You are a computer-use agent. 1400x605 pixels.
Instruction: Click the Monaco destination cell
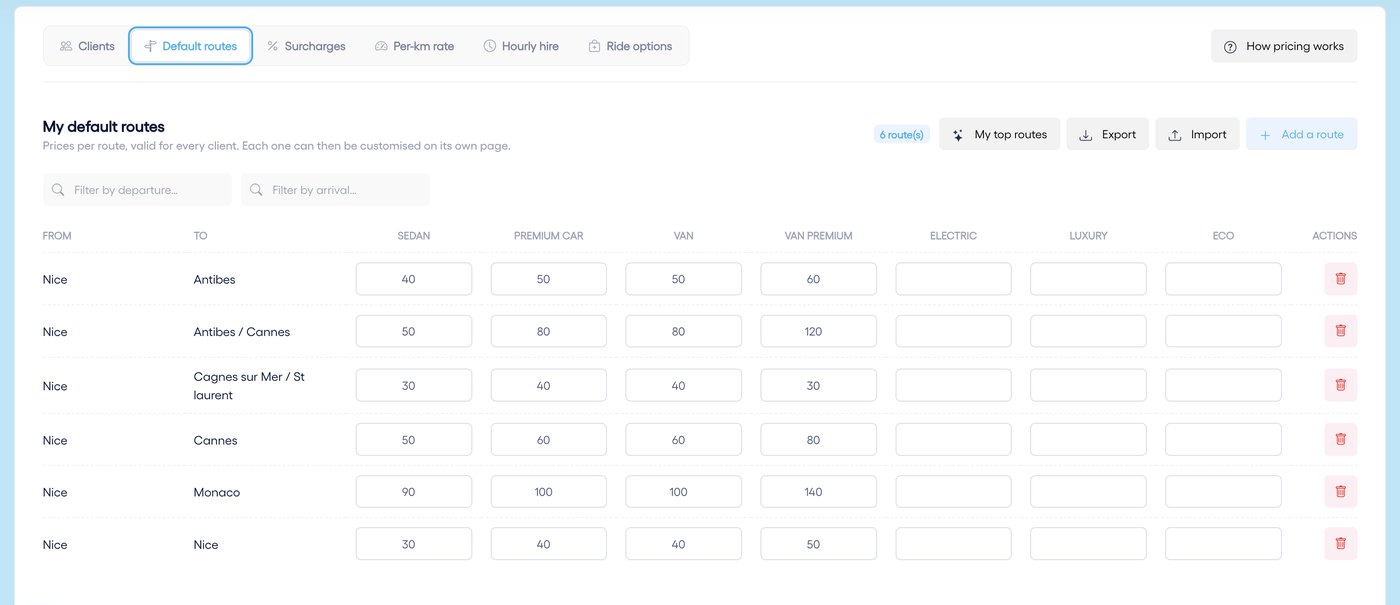tap(217, 492)
